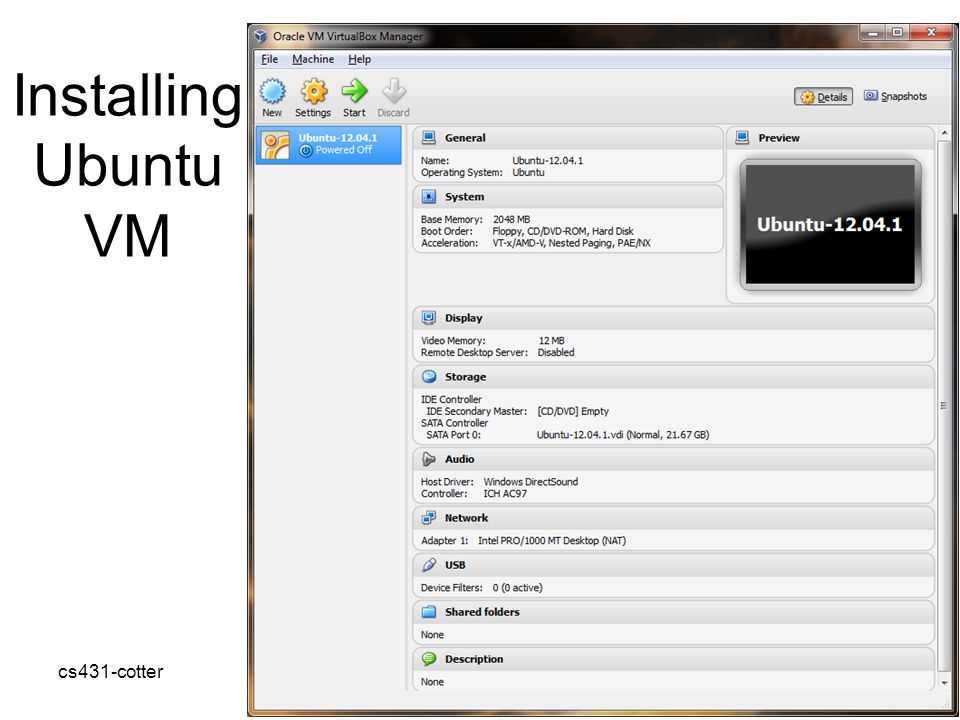Click the details pane scrollbar thumb
Image resolution: width=960 pixels, height=720 pixels.
pyautogui.click(x=944, y=405)
